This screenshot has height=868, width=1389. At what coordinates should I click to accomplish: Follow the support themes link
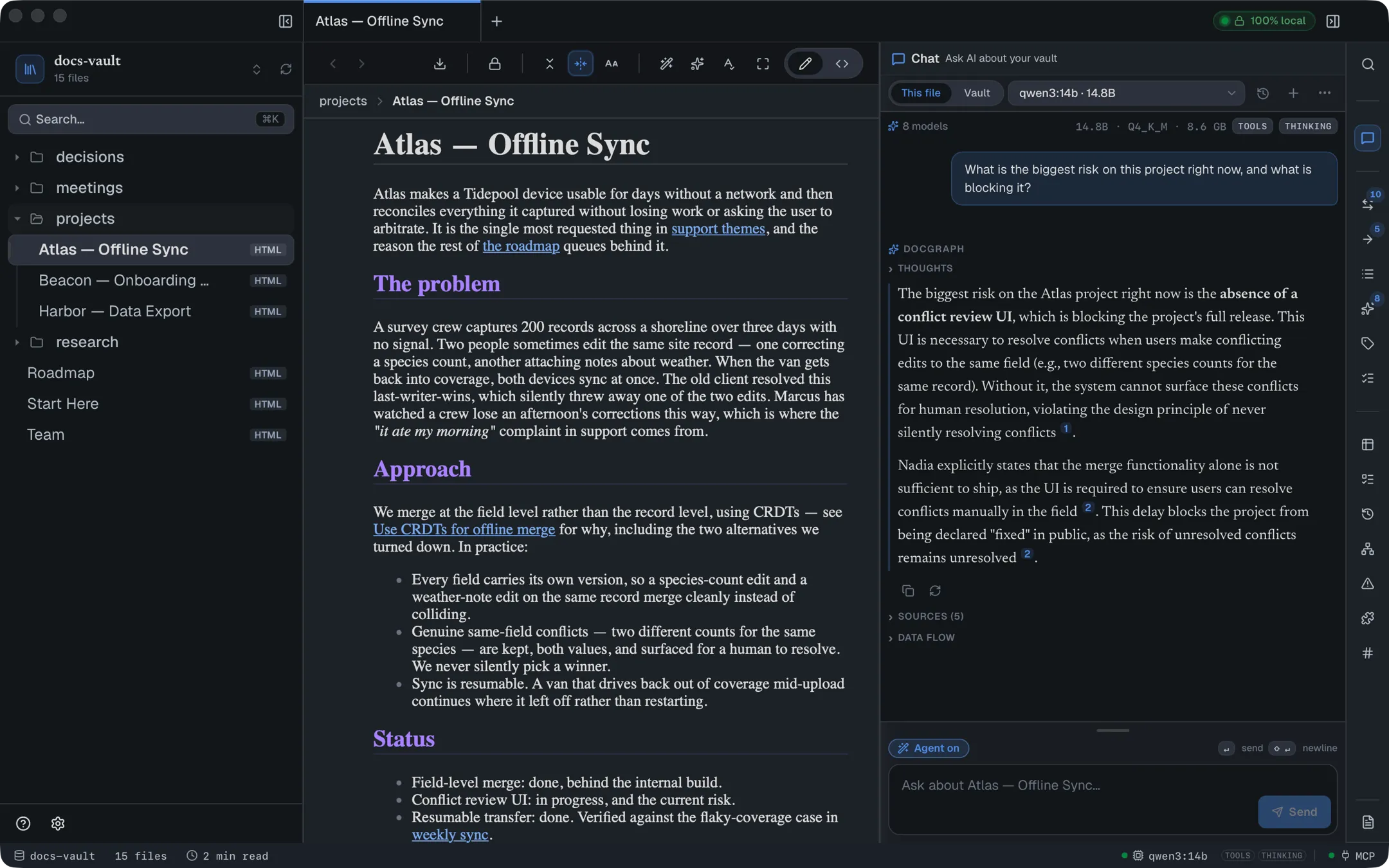coord(718,228)
